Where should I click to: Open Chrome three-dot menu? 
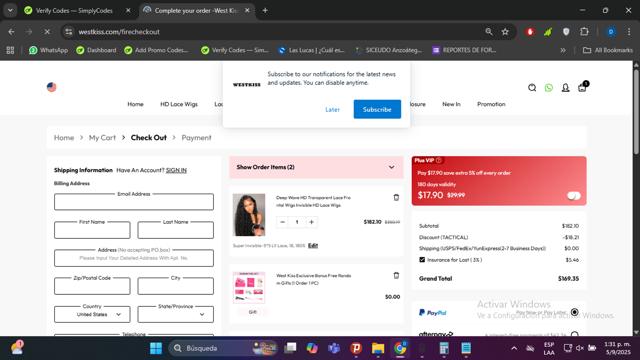click(629, 32)
